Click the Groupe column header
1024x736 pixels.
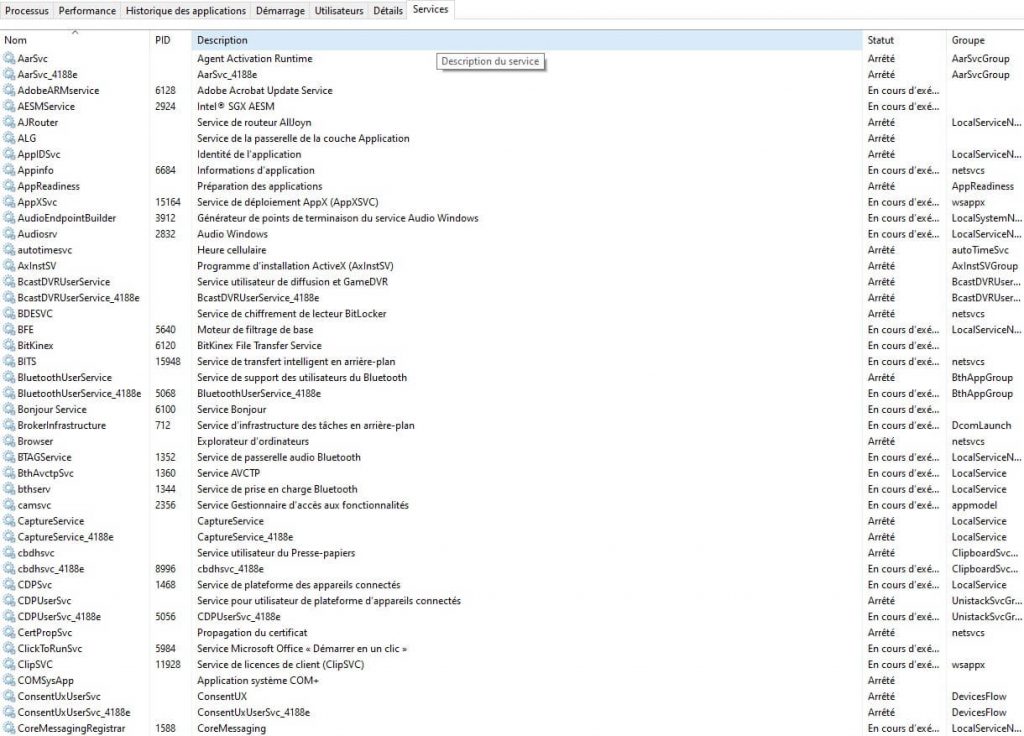[x=968, y=41]
